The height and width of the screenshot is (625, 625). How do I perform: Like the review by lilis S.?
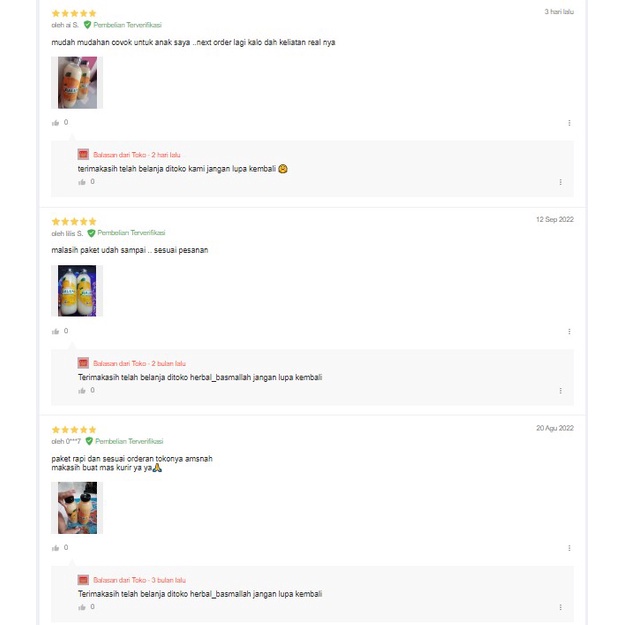coord(55,331)
